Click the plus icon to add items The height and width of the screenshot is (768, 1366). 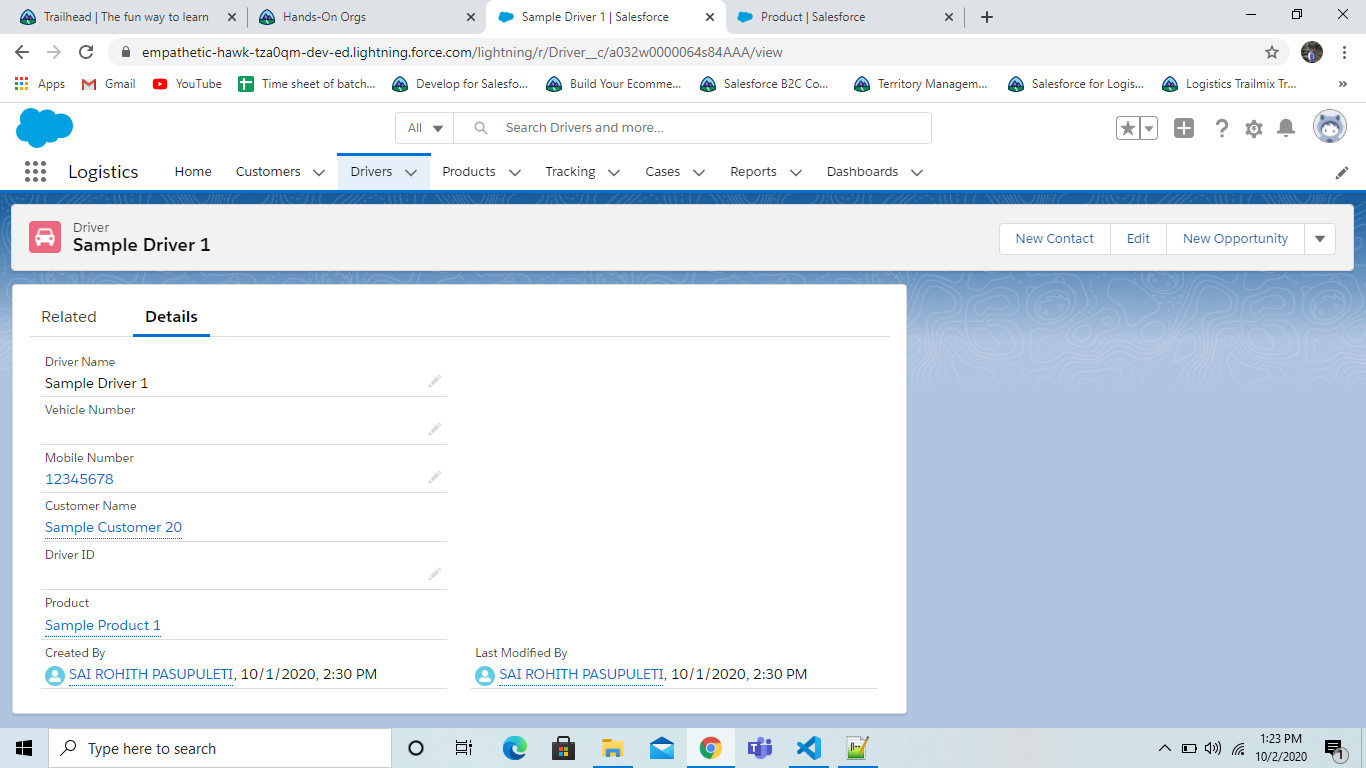tap(1183, 128)
